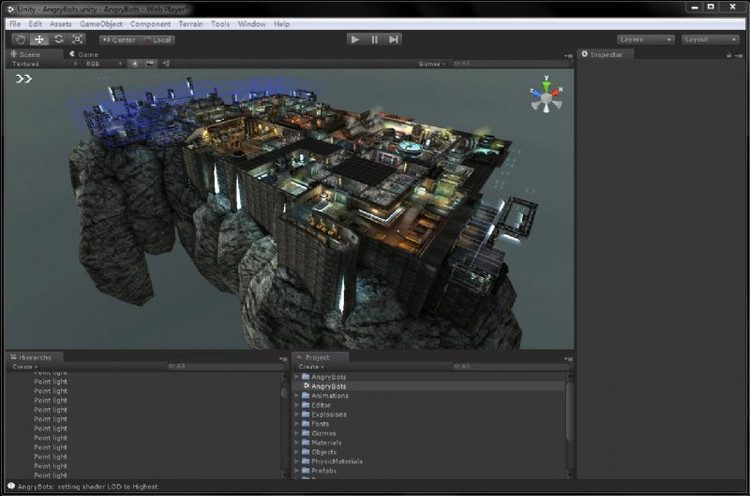Click status message 'setting shader LOD to Highest'
Screen dimensions: 750x496
(110, 486)
